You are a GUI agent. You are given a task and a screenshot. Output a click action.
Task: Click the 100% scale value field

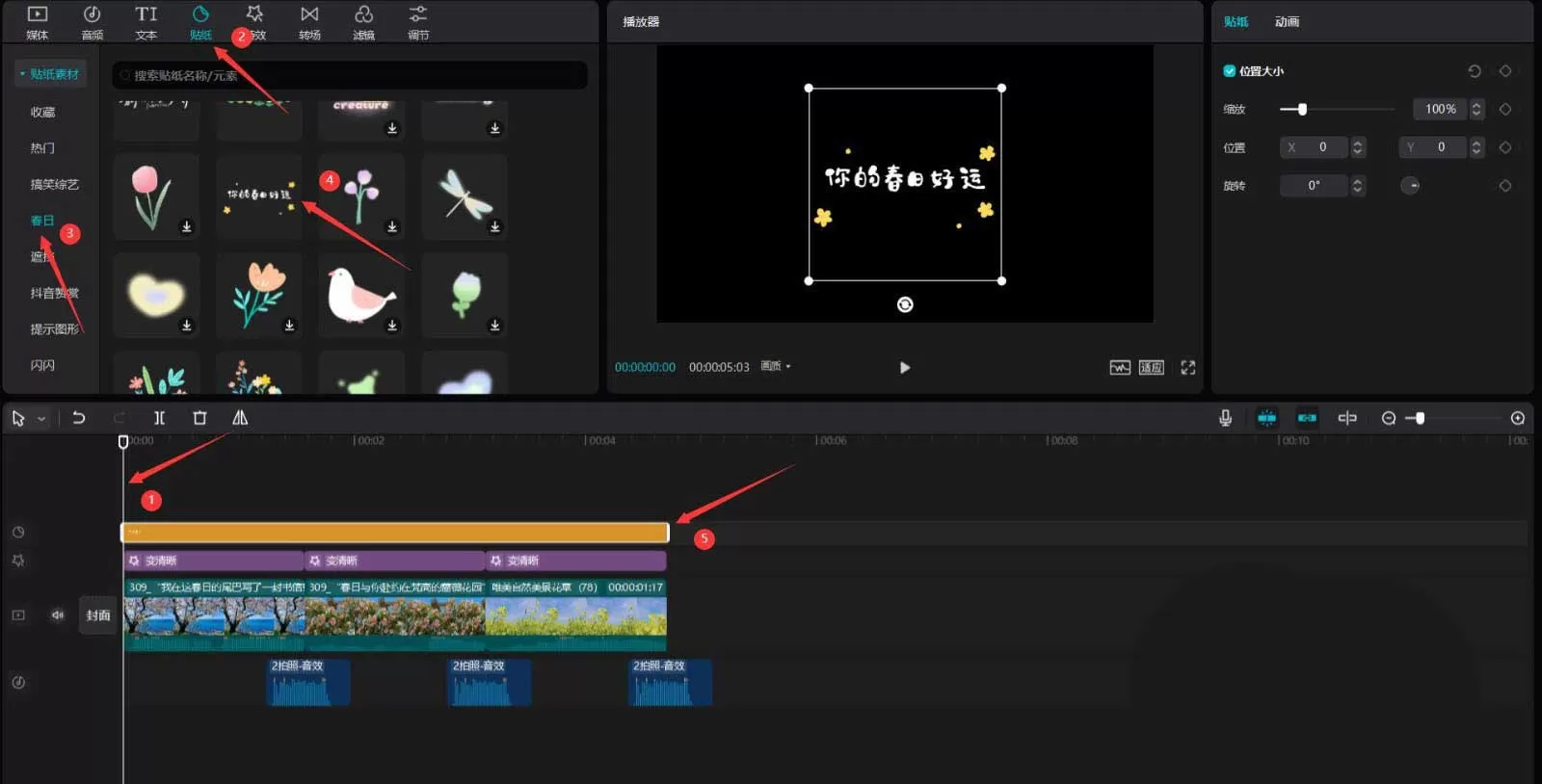pyautogui.click(x=1440, y=109)
